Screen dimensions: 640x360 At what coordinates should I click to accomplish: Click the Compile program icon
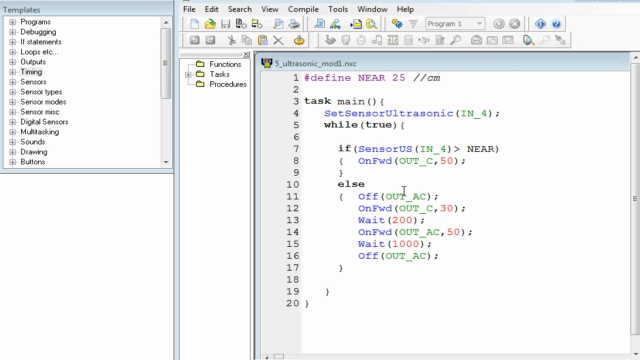pos(397,24)
